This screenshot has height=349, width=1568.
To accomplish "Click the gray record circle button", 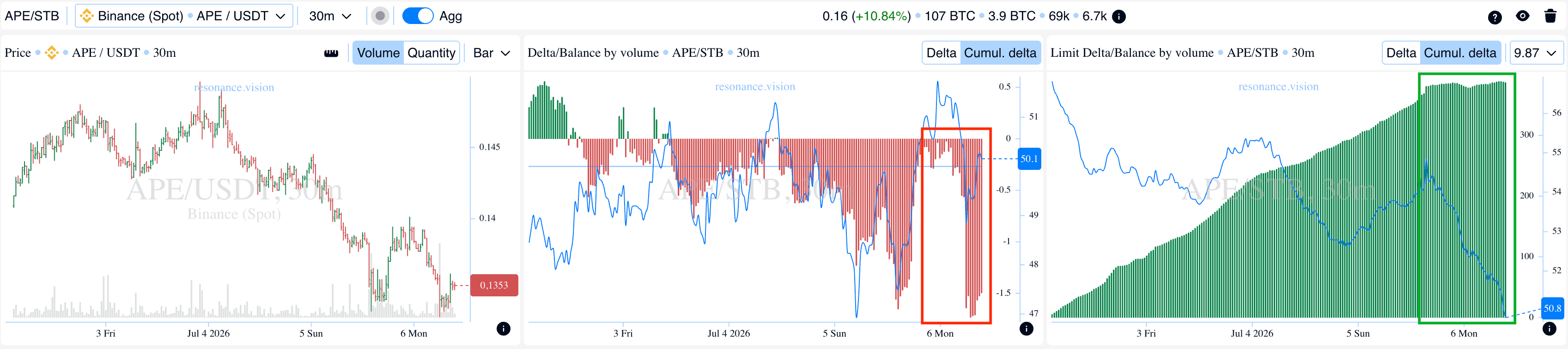I will [x=380, y=16].
